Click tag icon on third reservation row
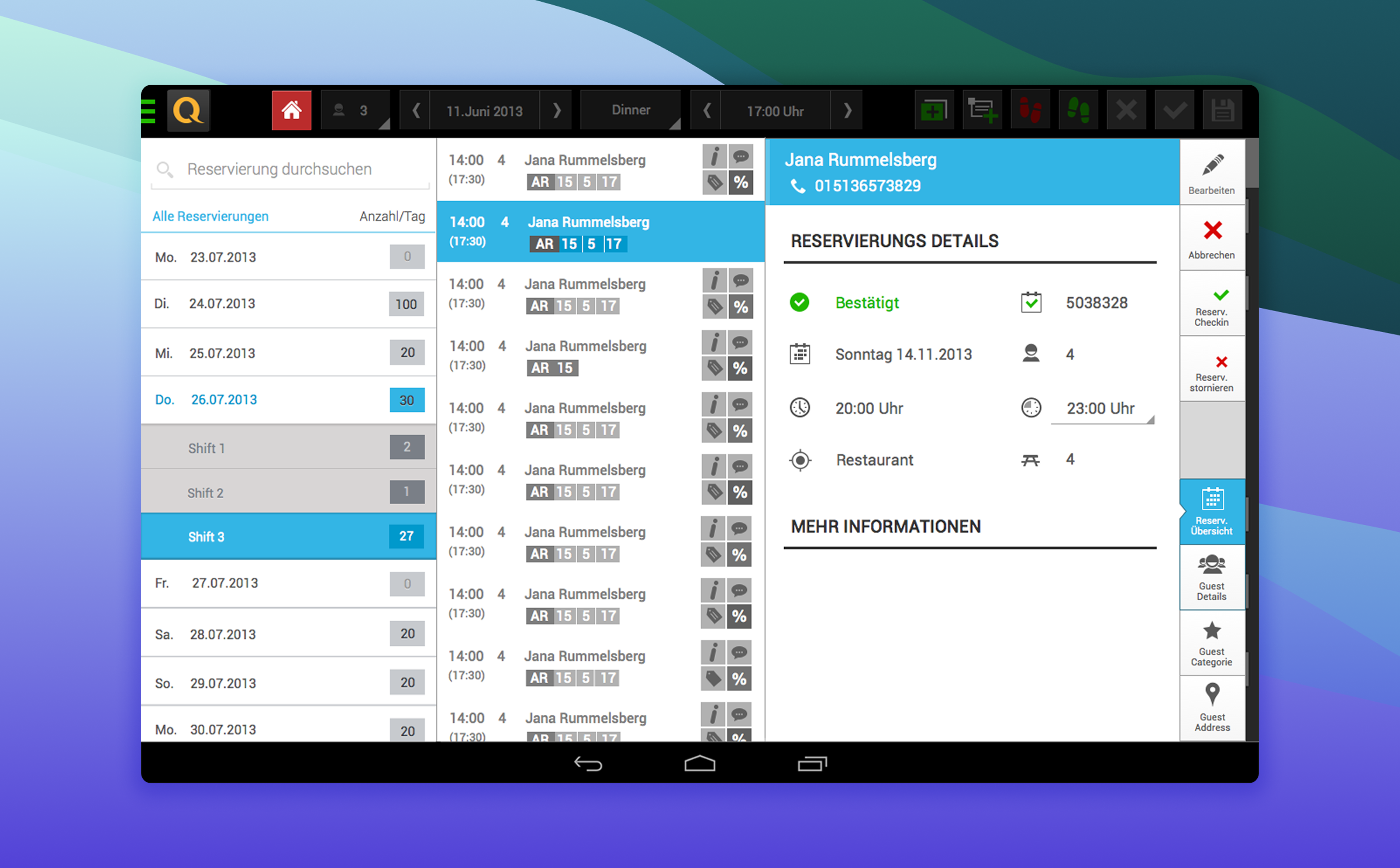Image resolution: width=1400 pixels, height=868 pixels. click(x=715, y=307)
